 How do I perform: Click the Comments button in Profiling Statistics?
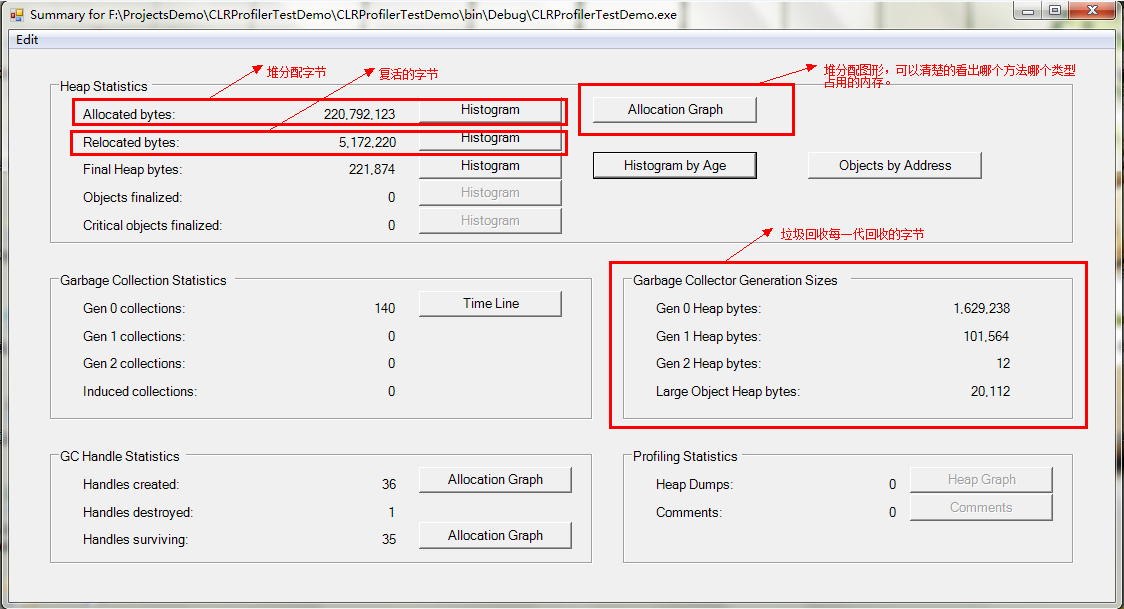[981, 508]
